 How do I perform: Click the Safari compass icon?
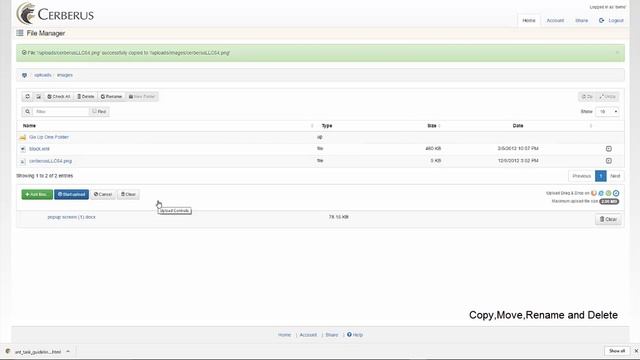point(616,193)
